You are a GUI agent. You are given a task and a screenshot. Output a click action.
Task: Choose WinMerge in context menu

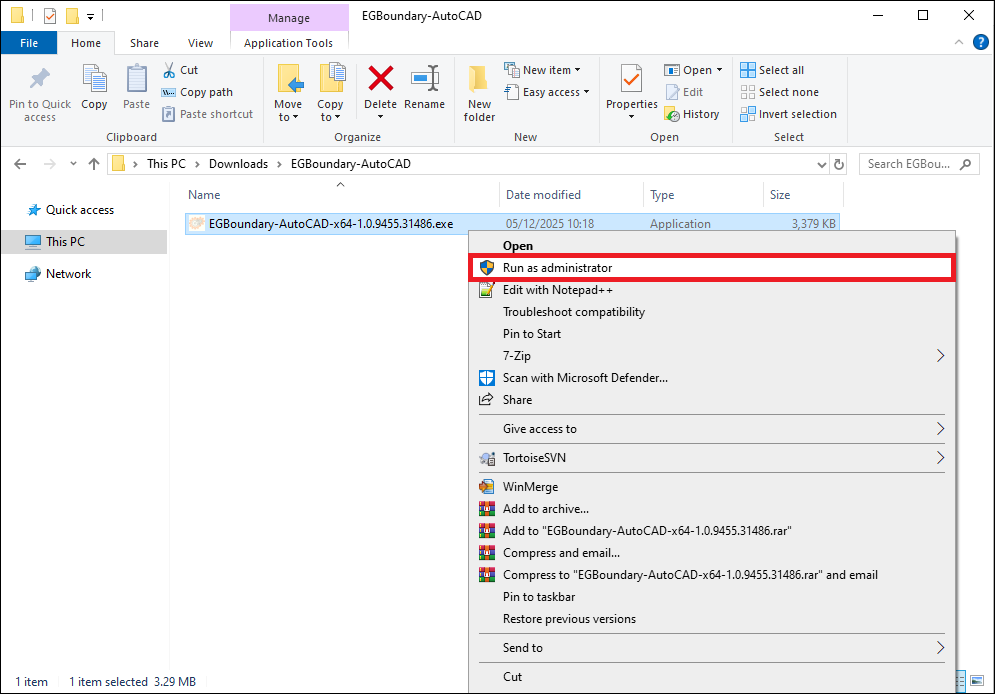(x=711, y=487)
